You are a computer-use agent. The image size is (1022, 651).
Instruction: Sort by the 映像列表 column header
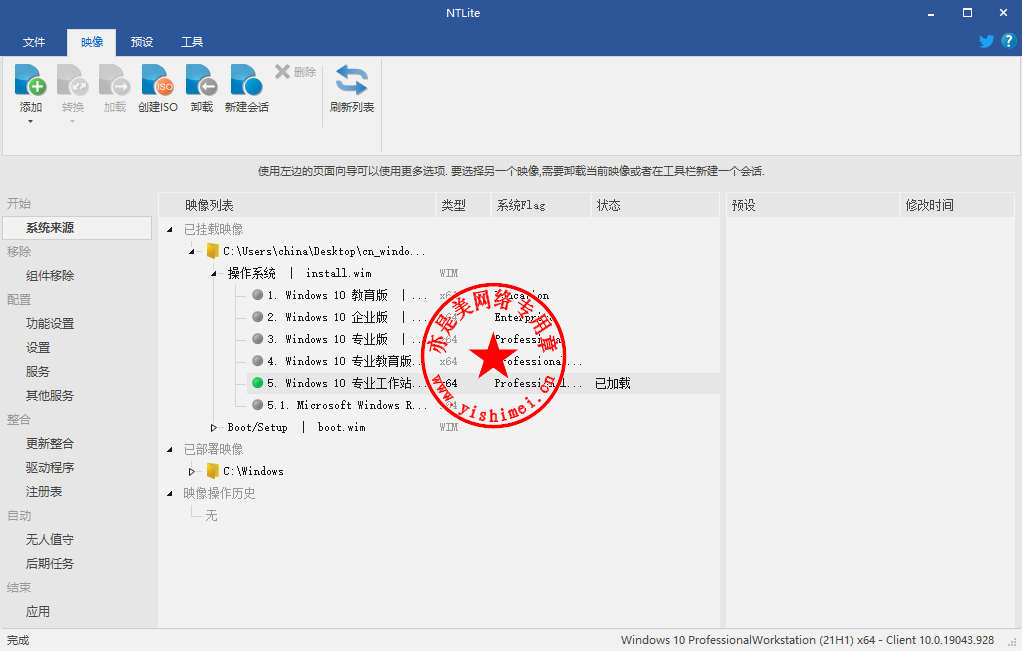[x=297, y=205]
